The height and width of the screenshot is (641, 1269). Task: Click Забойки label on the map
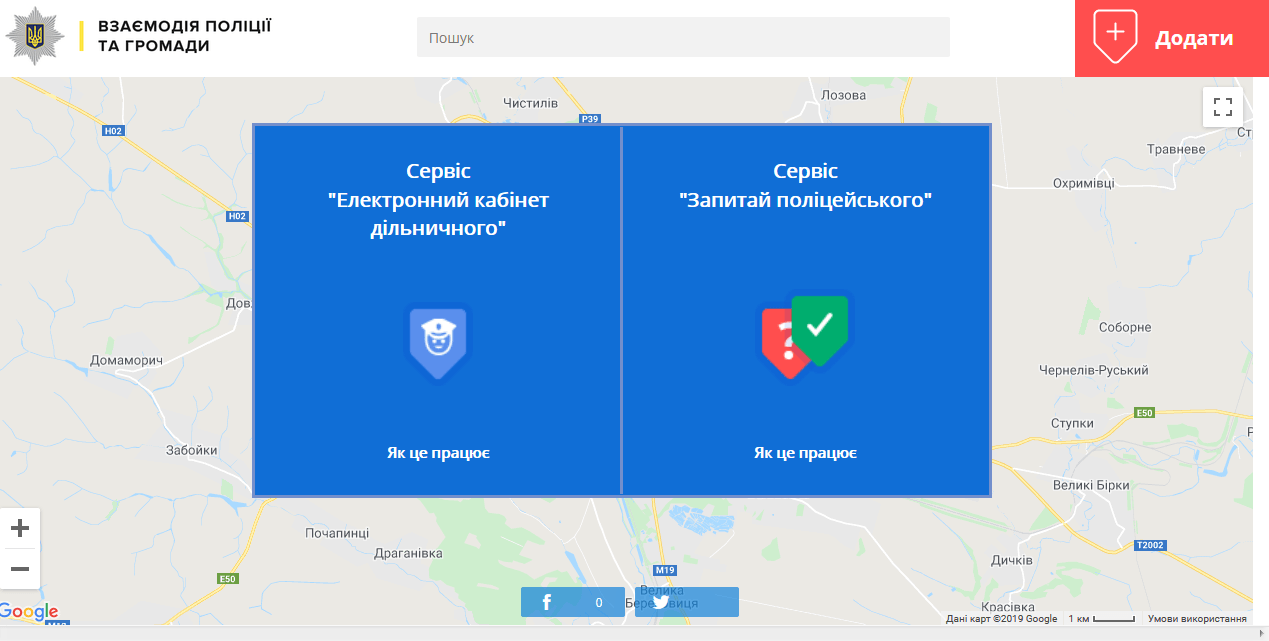(192, 450)
